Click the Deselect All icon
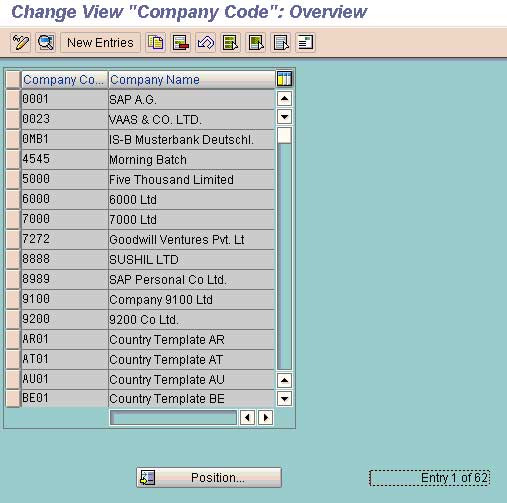This screenshot has width=507, height=503. [281, 42]
